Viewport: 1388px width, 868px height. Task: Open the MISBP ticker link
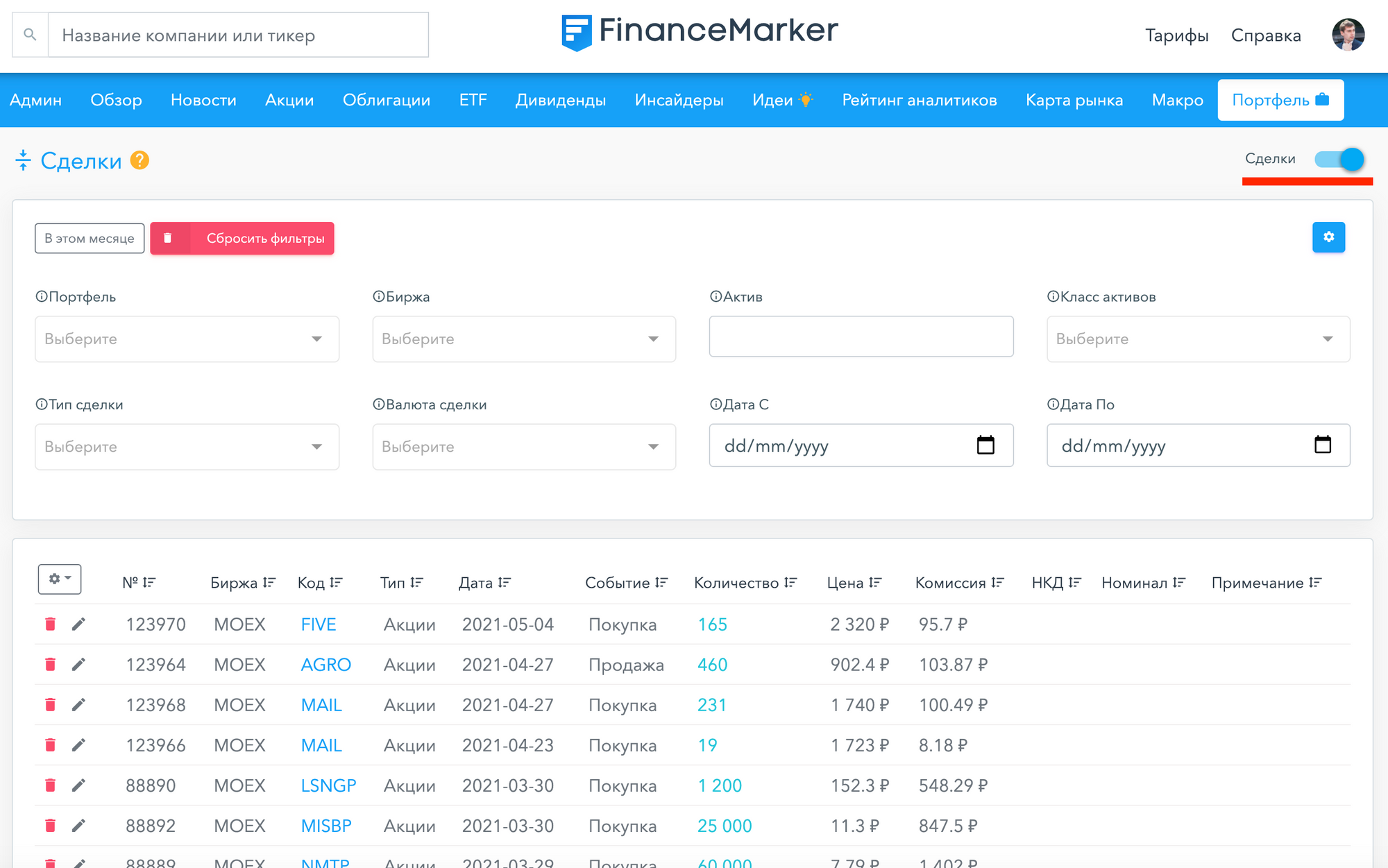click(326, 826)
